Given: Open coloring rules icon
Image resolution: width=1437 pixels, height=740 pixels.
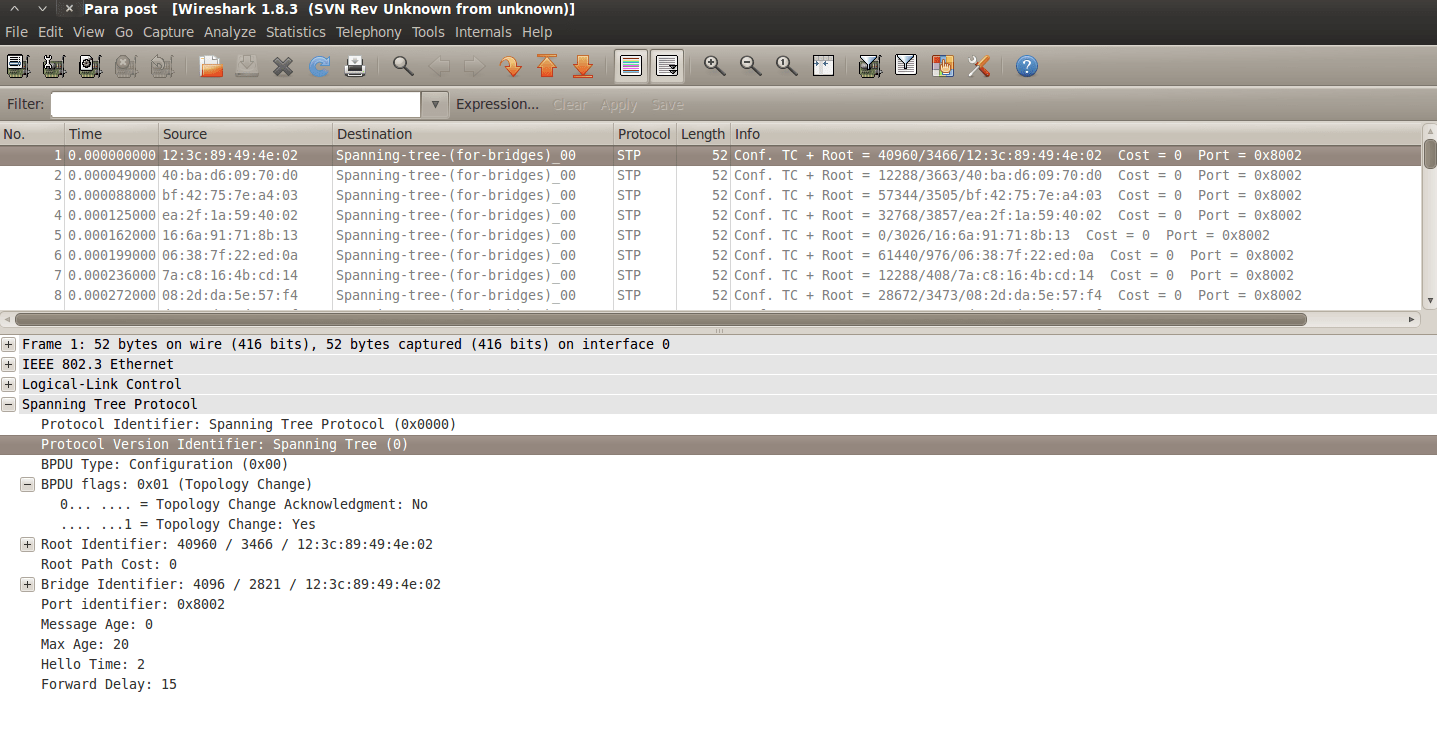Looking at the screenshot, I should (x=942, y=66).
